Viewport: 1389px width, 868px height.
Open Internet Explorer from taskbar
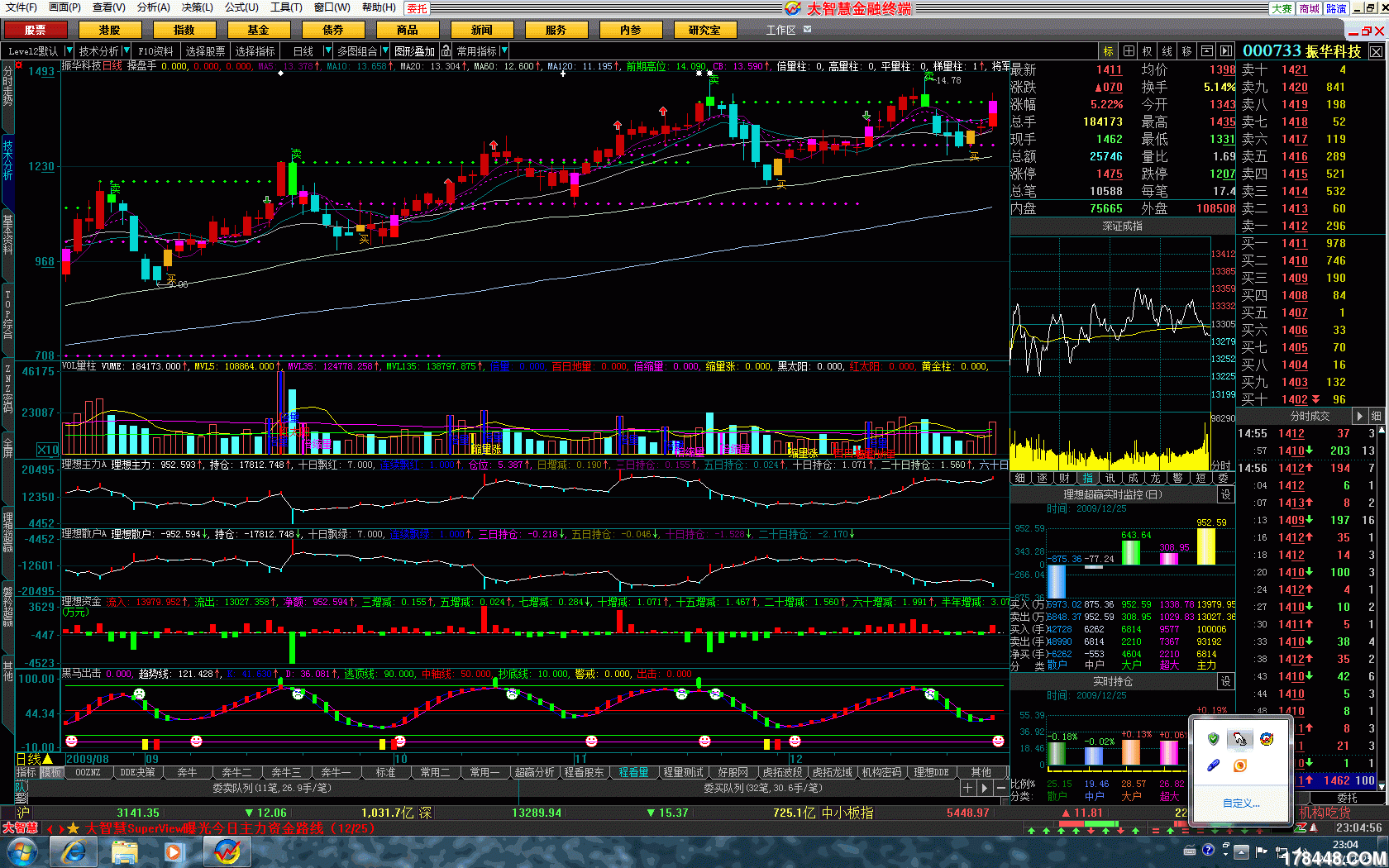tap(74, 851)
